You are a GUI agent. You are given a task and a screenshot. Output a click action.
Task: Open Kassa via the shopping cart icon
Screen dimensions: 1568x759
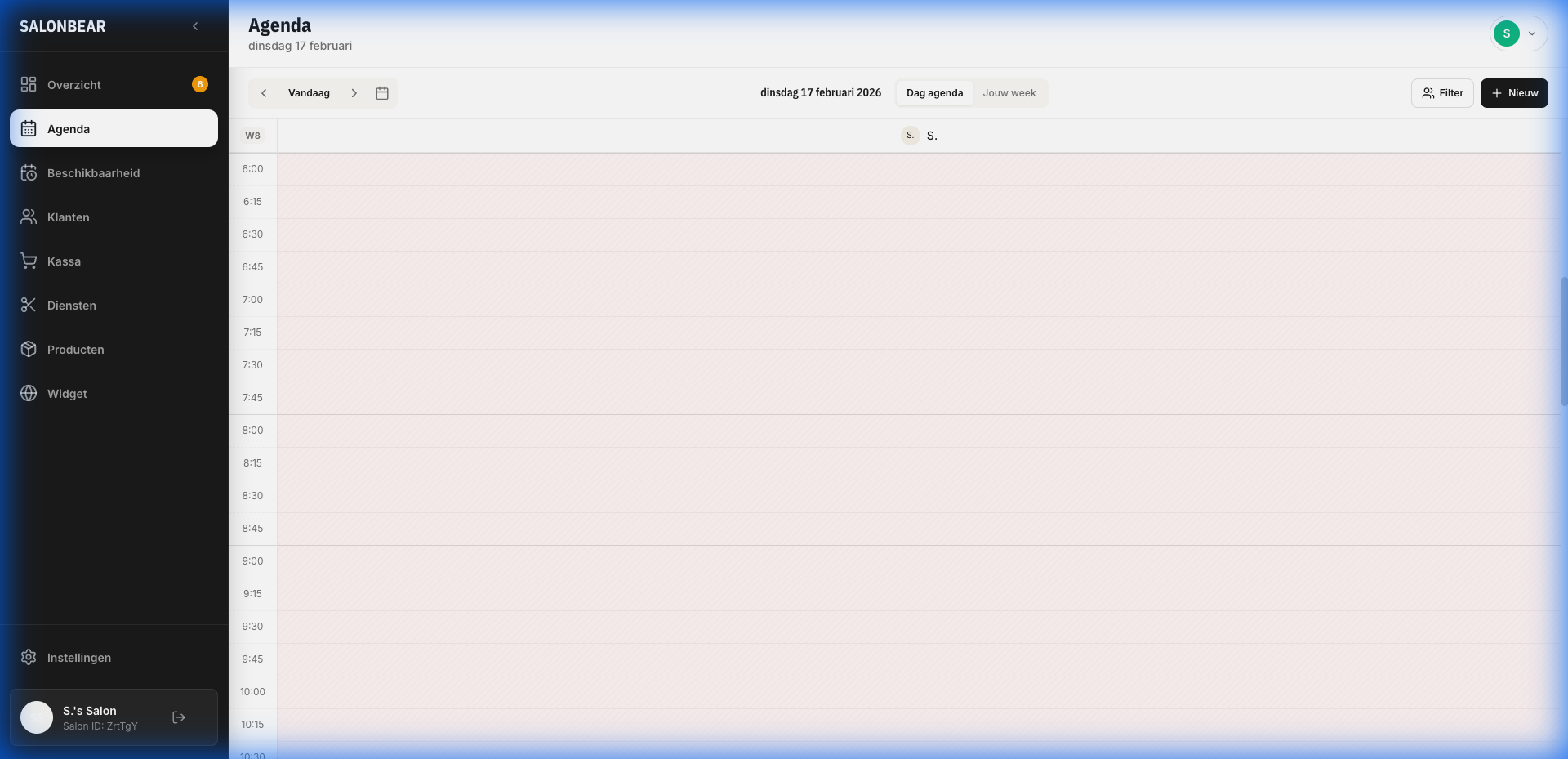(29, 261)
